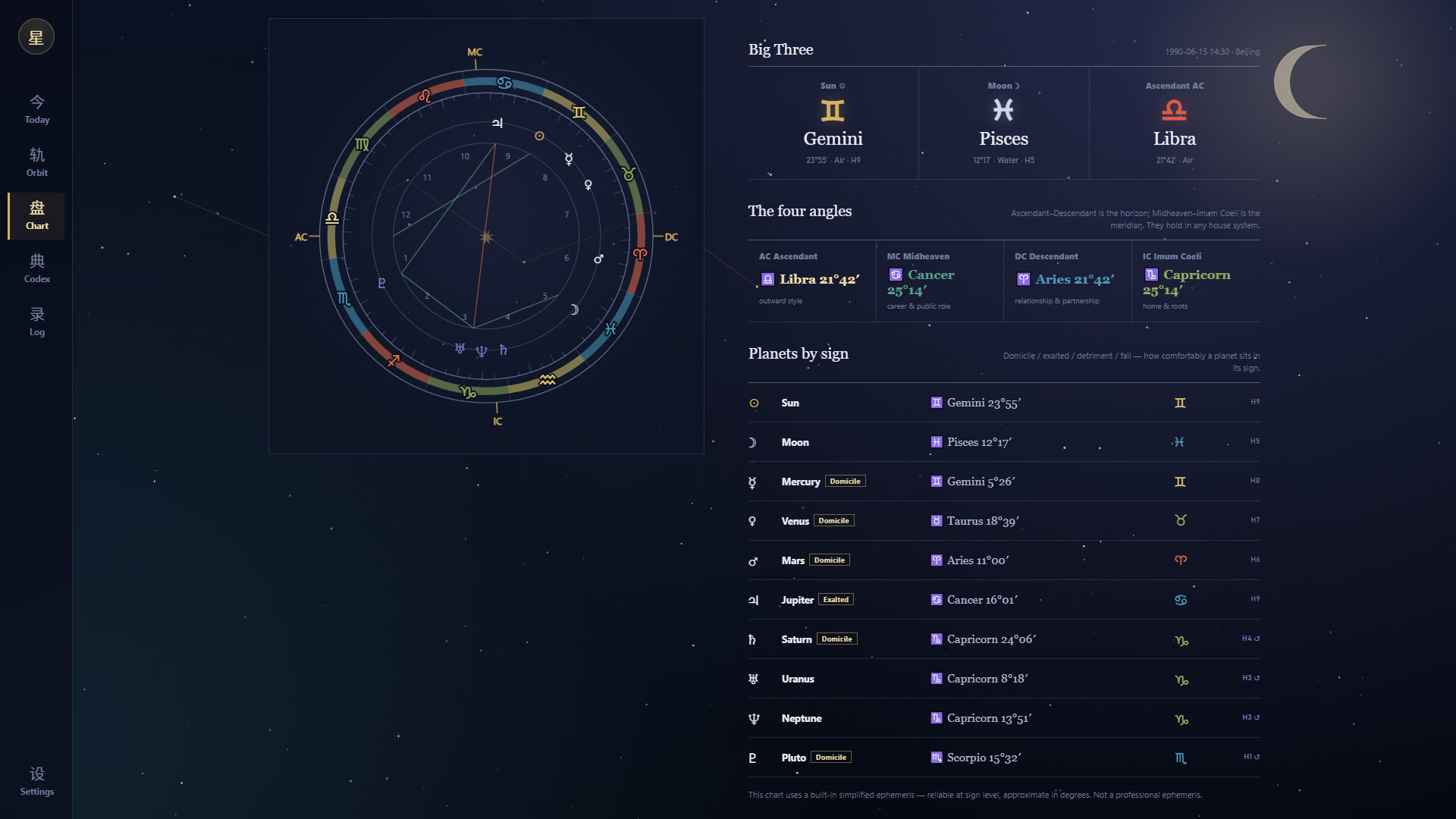The image size is (1456, 819).
Task: Click the Pisces symbol in Moon card
Action: tap(1003, 111)
